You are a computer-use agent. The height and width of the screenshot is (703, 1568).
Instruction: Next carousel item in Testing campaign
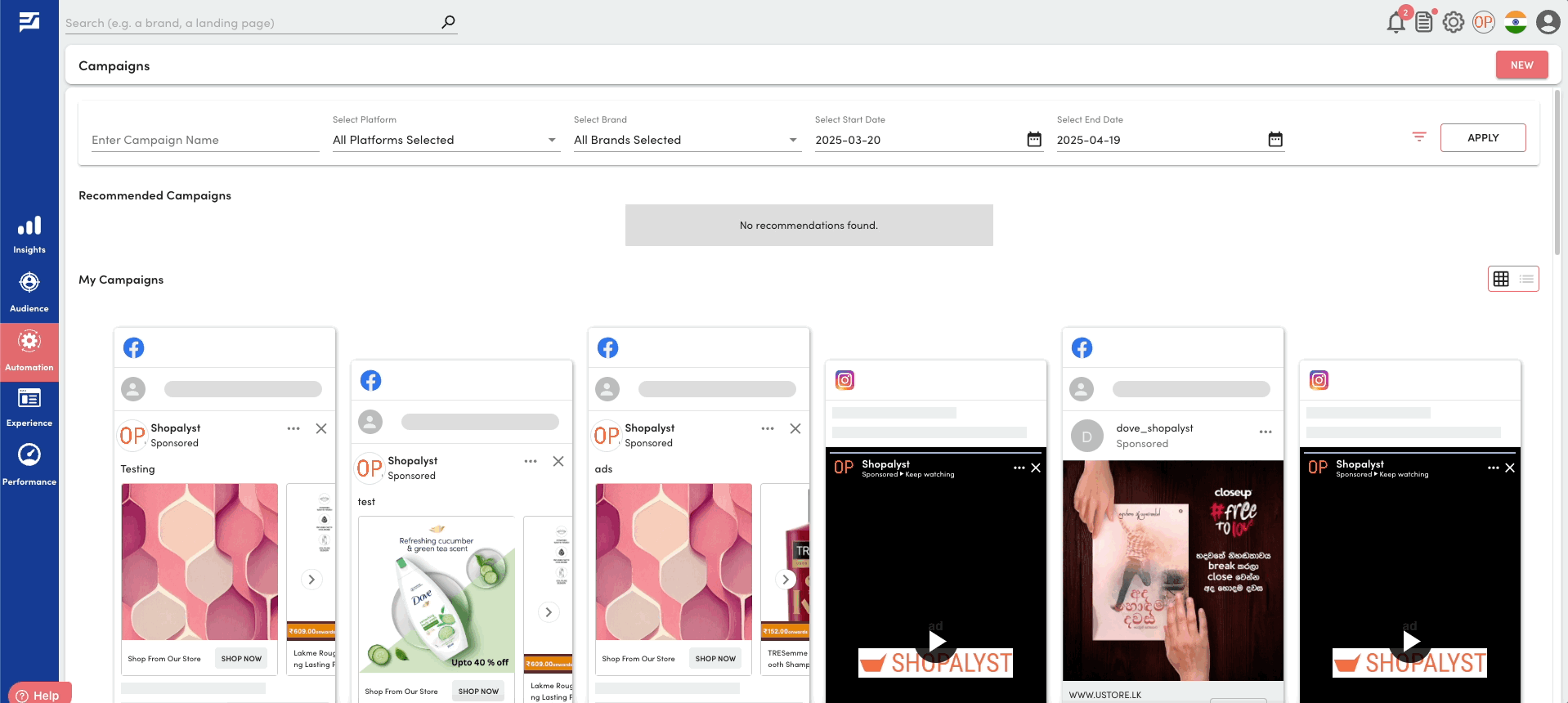click(311, 580)
